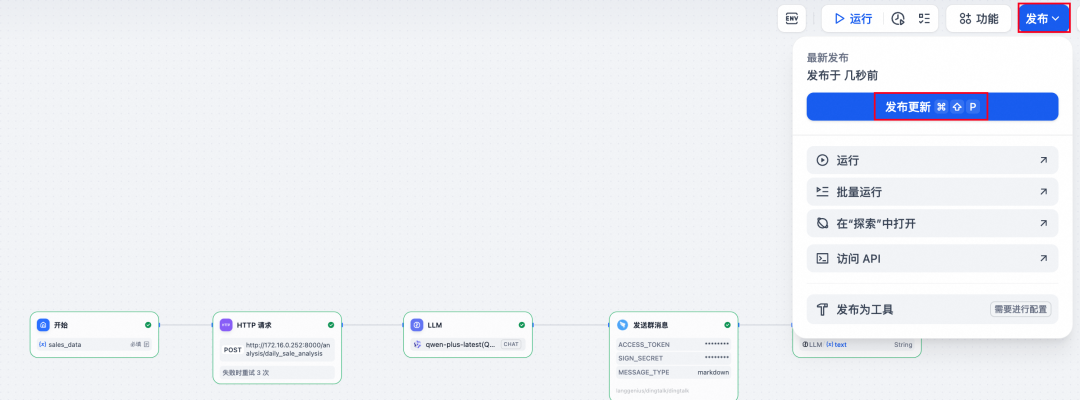Click the purple HTTP 请求 node icon
Viewport: 1080px width, 400px height.
pyautogui.click(x=226, y=324)
